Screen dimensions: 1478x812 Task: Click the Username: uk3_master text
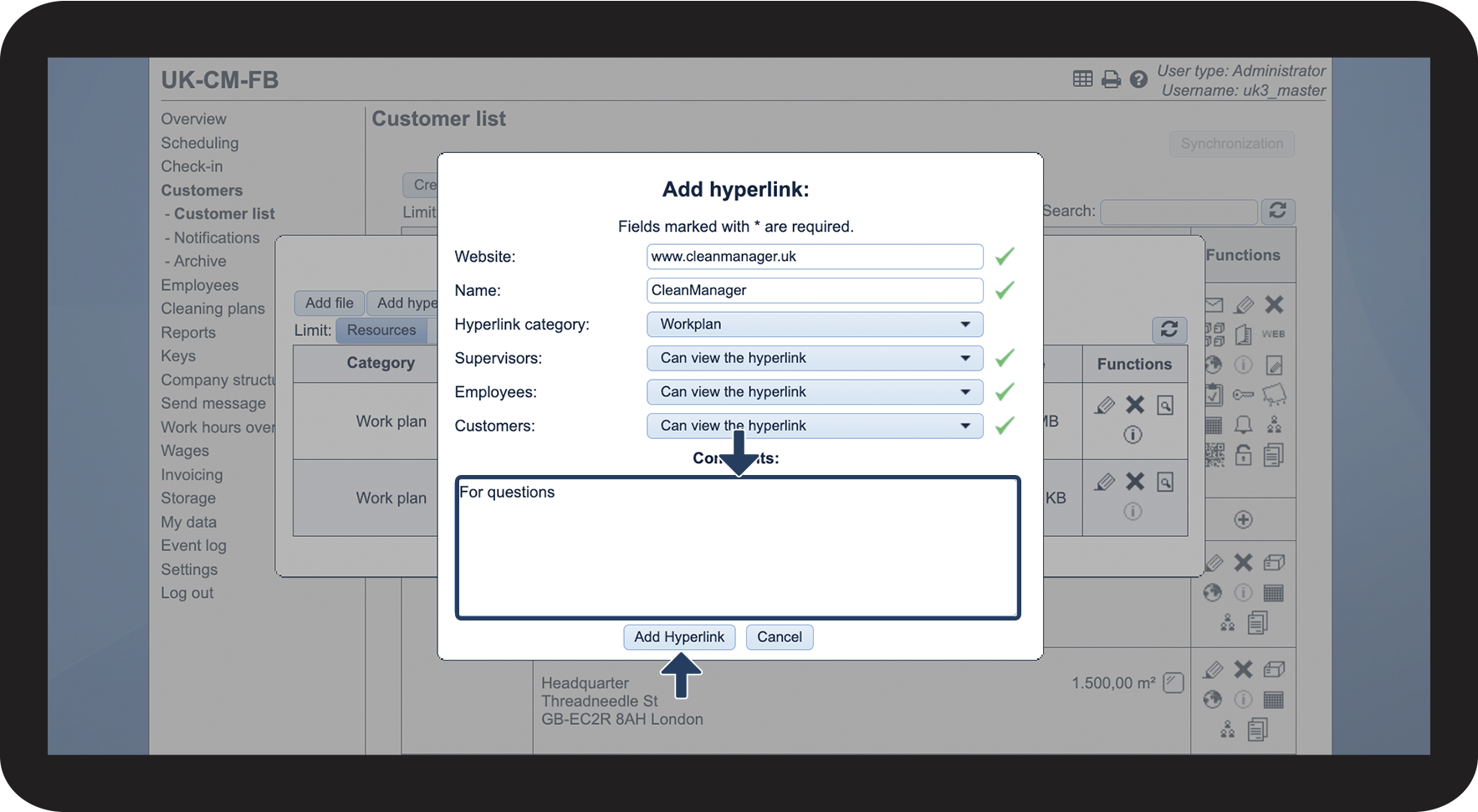[1243, 90]
